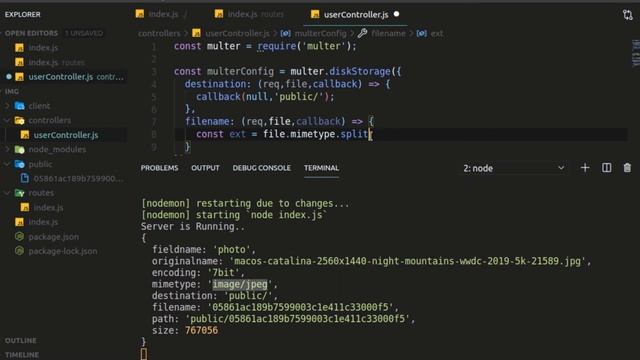Open index.js under routes folder
The width and height of the screenshot is (640, 360).
coord(48,207)
